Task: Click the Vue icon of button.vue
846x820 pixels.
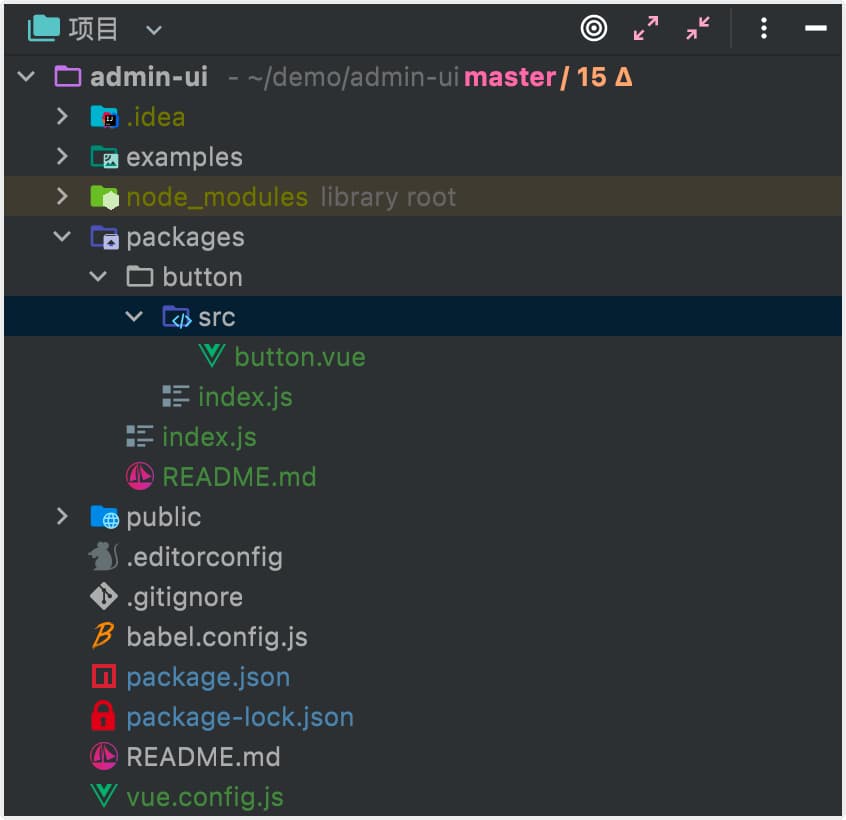Action: point(212,357)
